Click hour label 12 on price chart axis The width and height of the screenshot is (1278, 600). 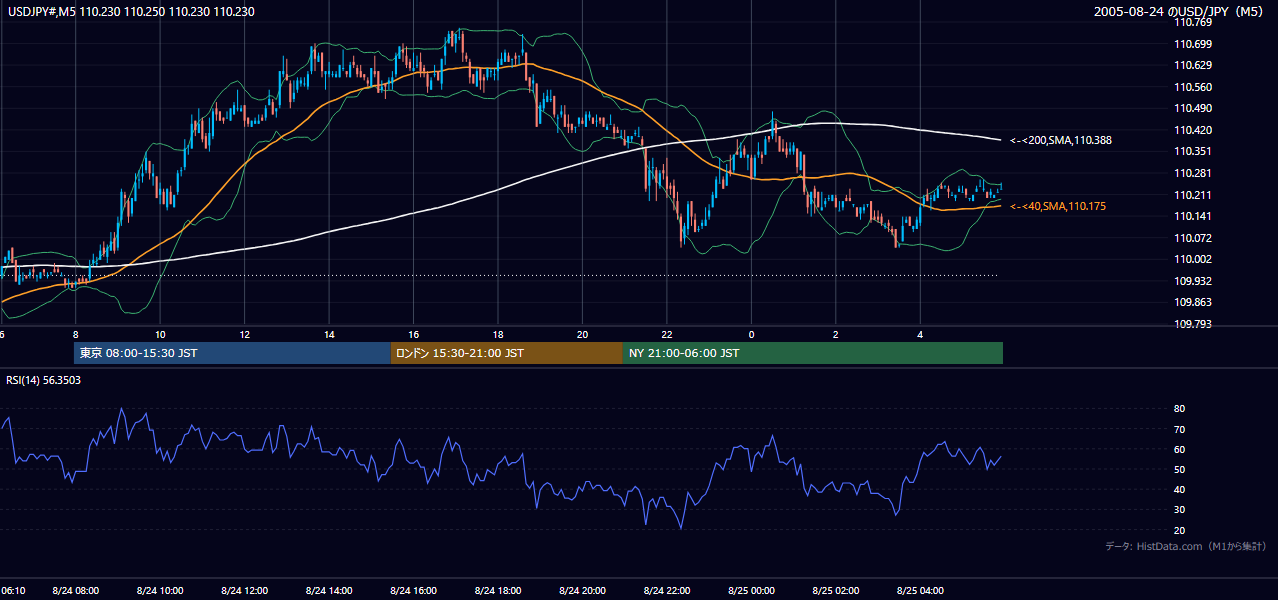click(x=245, y=335)
